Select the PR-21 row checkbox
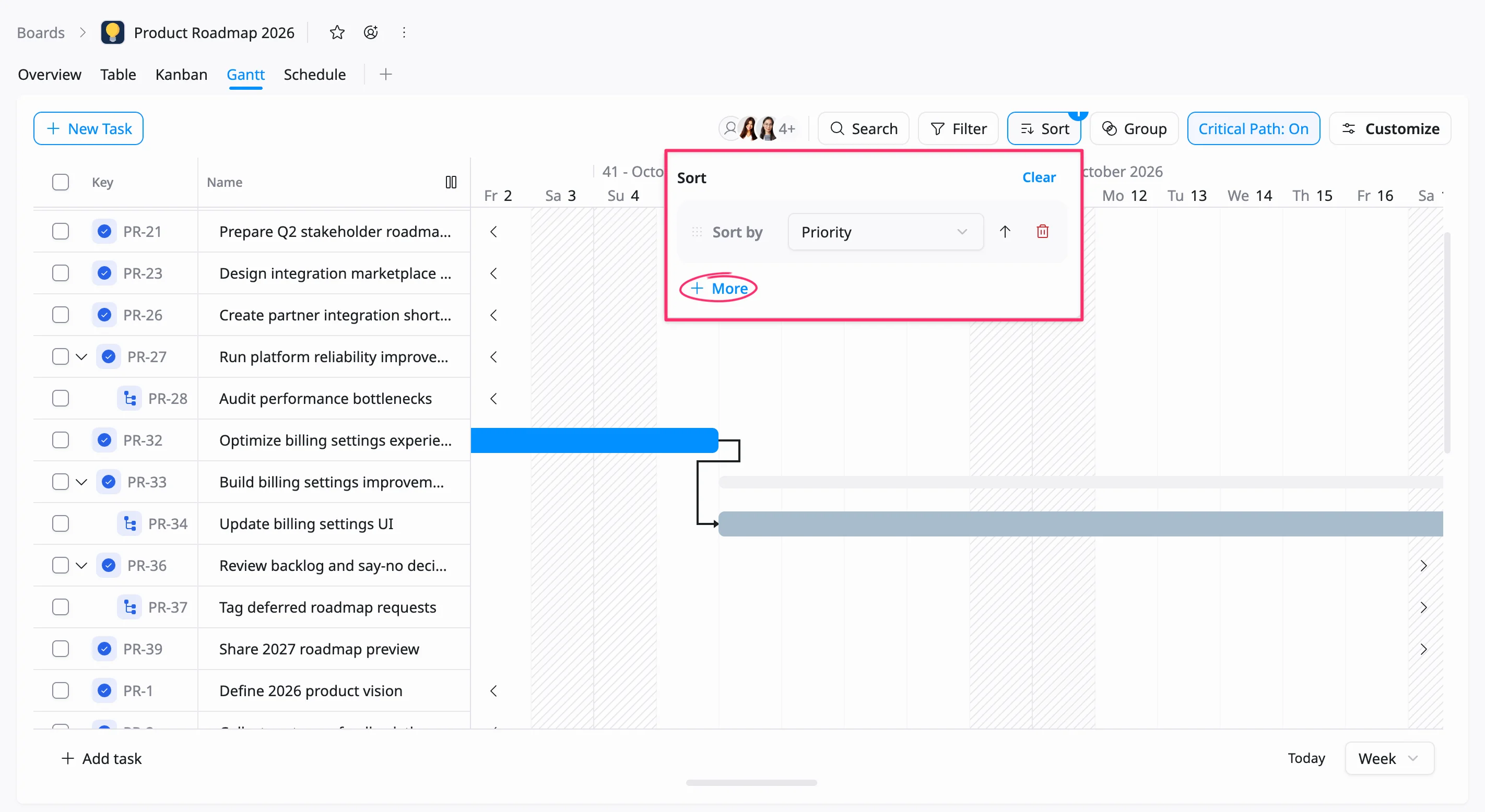 point(61,232)
